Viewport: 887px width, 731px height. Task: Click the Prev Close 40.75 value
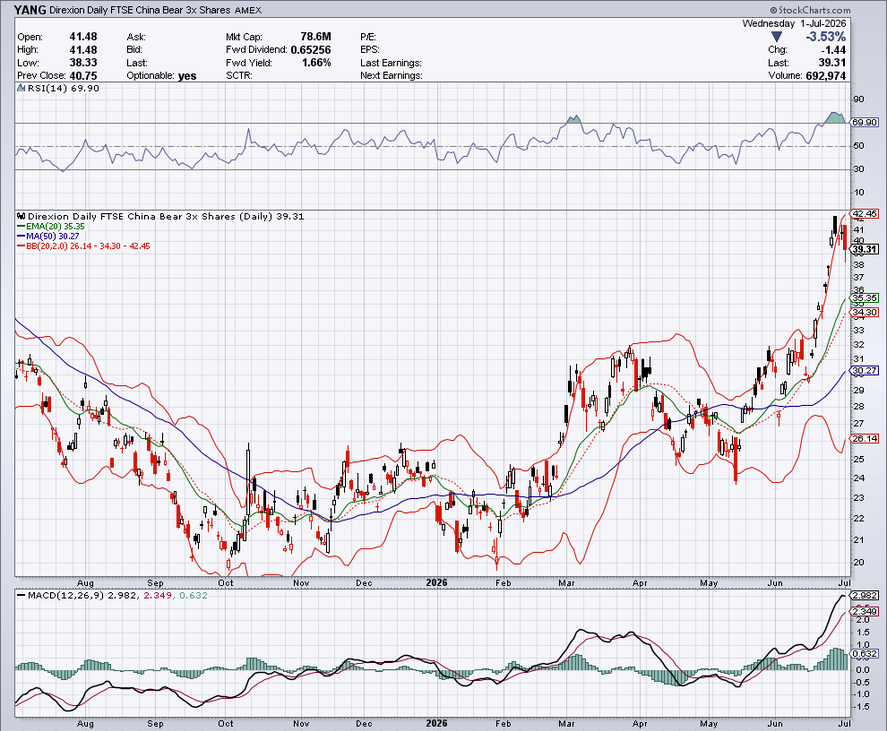83,76
